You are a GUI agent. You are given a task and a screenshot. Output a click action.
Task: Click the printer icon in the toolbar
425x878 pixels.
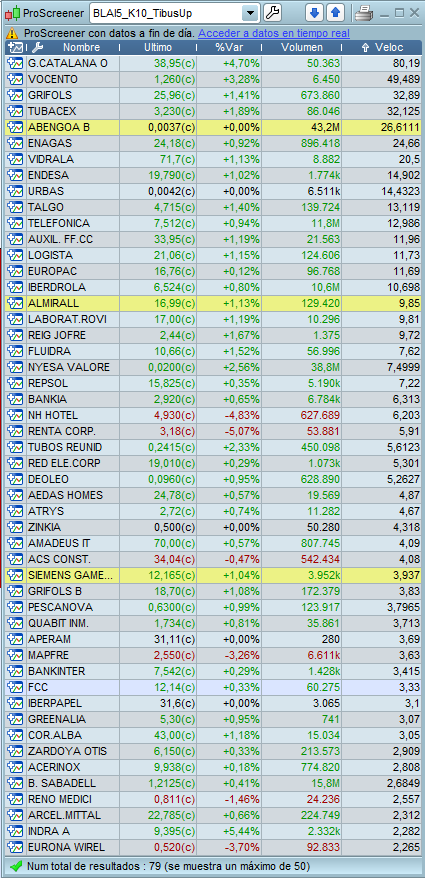[363, 12]
